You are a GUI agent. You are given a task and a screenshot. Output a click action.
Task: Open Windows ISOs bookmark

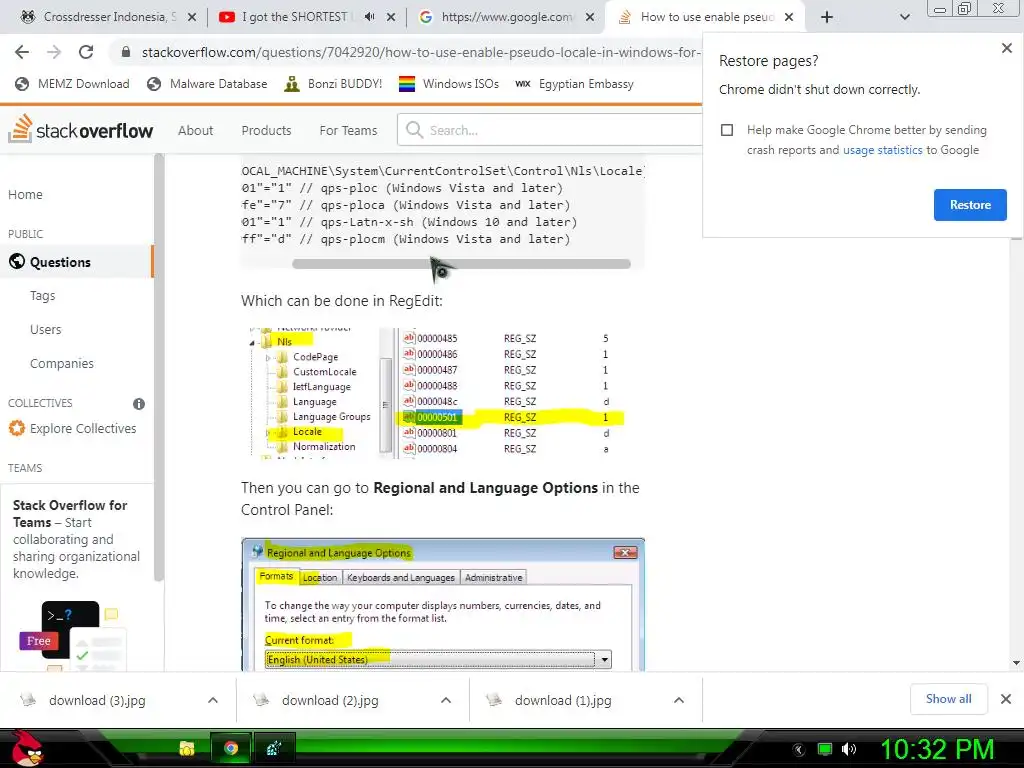[449, 84]
